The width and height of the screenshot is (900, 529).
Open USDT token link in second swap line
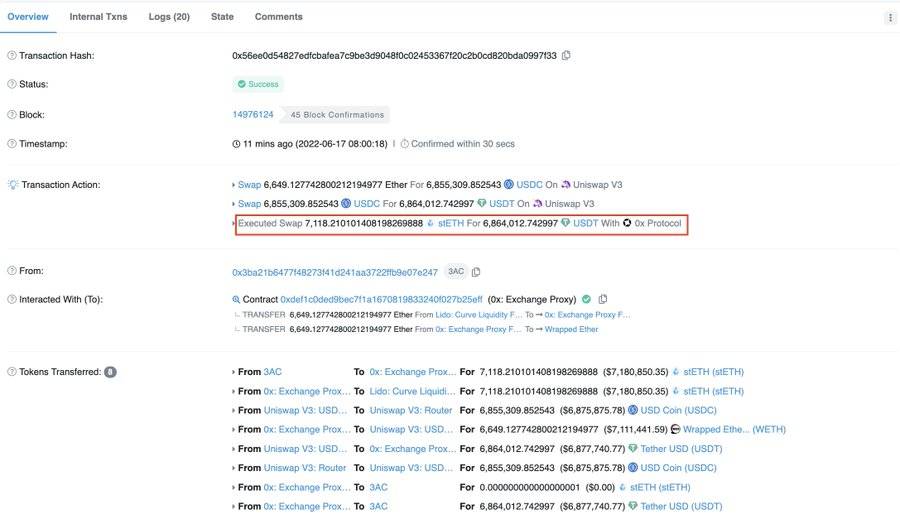click(502, 203)
